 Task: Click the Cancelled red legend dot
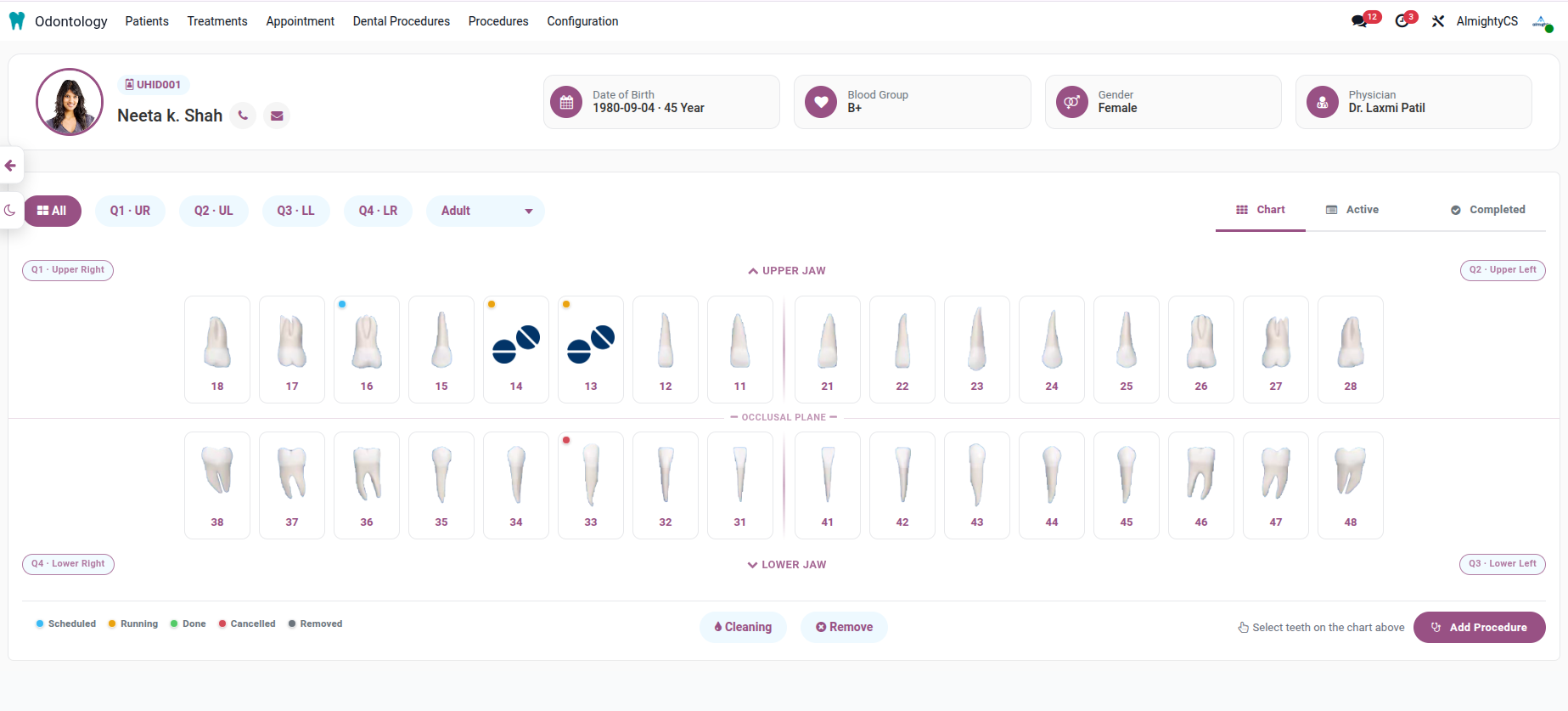(x=222, y=624)
